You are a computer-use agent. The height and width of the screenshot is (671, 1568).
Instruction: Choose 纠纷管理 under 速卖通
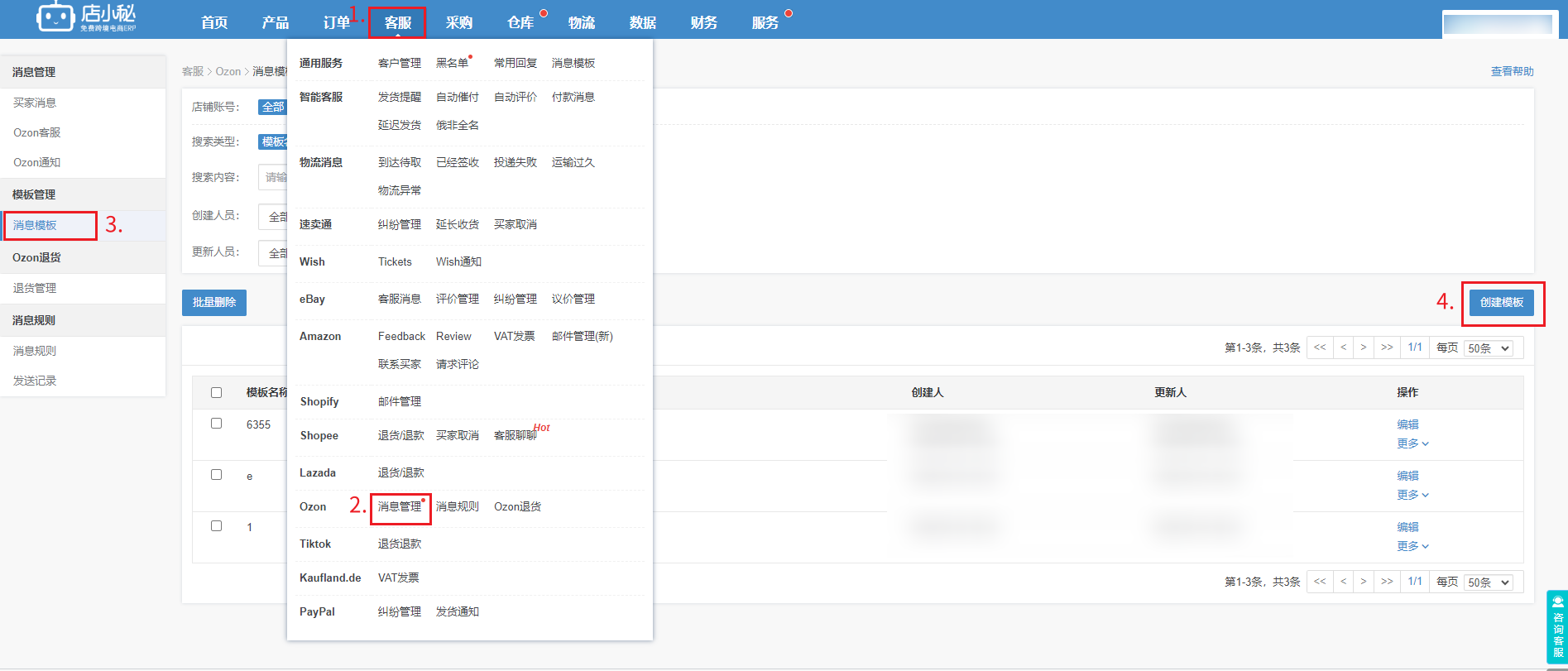(x=400, y=224)
